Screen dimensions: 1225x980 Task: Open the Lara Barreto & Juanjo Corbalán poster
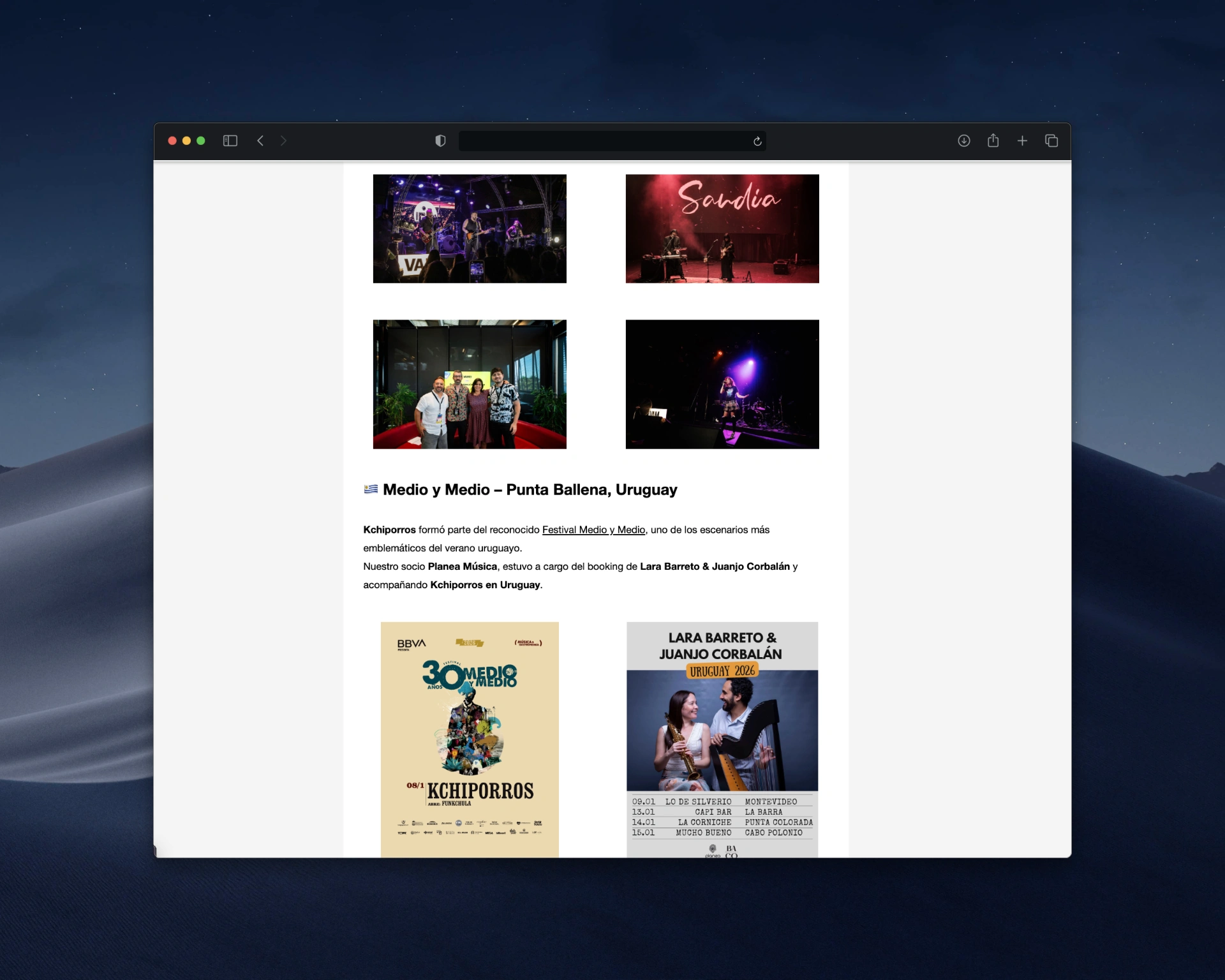[x=722, y=739]
